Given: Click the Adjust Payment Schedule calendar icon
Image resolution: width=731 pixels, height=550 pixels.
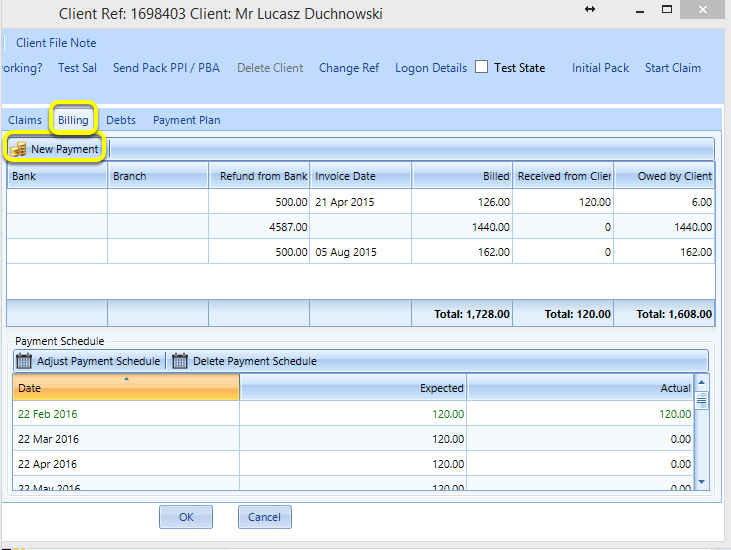Looking at the screenshot, I should tap(24, 361).
